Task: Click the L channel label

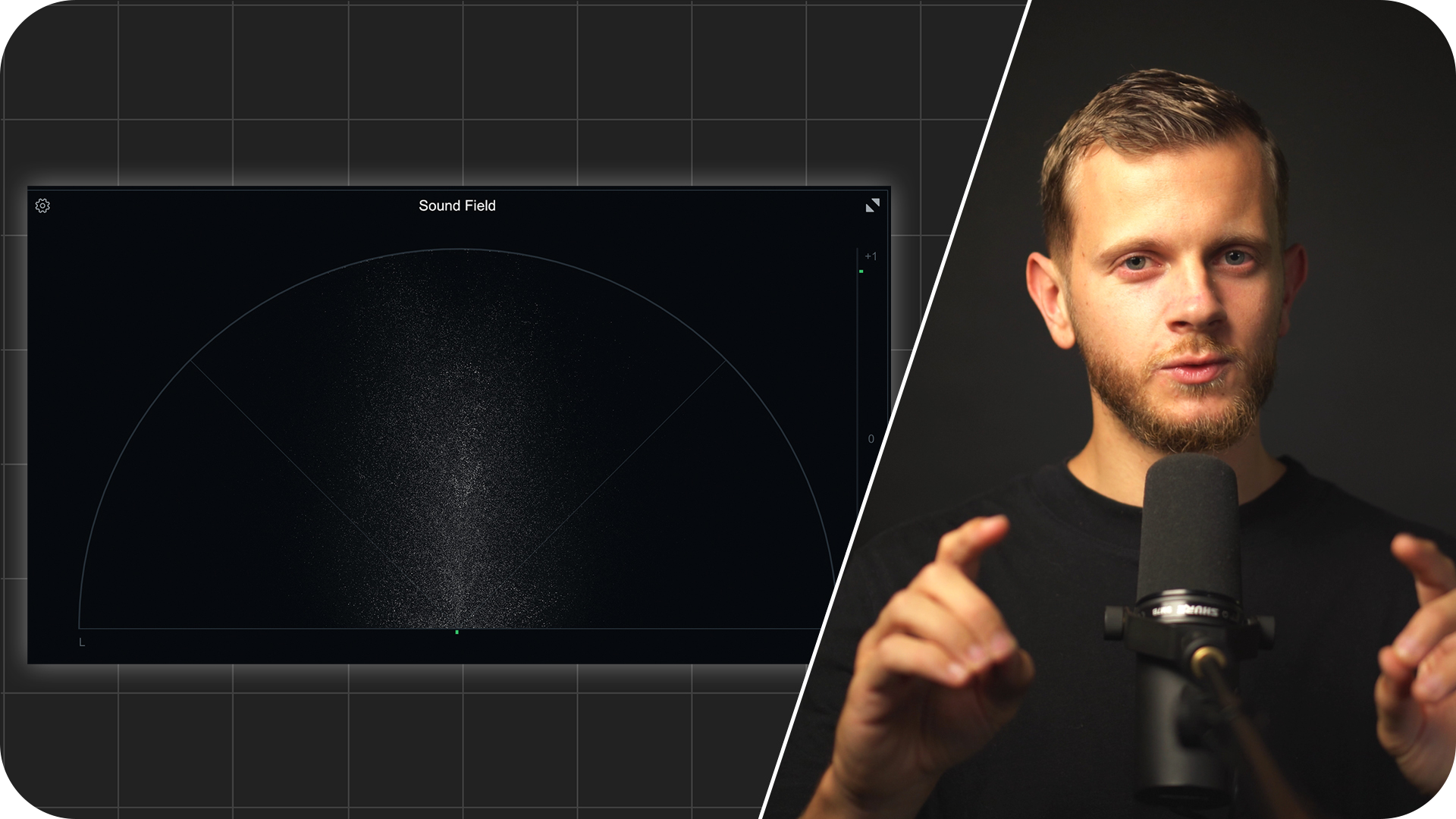Action: (82, 642)
